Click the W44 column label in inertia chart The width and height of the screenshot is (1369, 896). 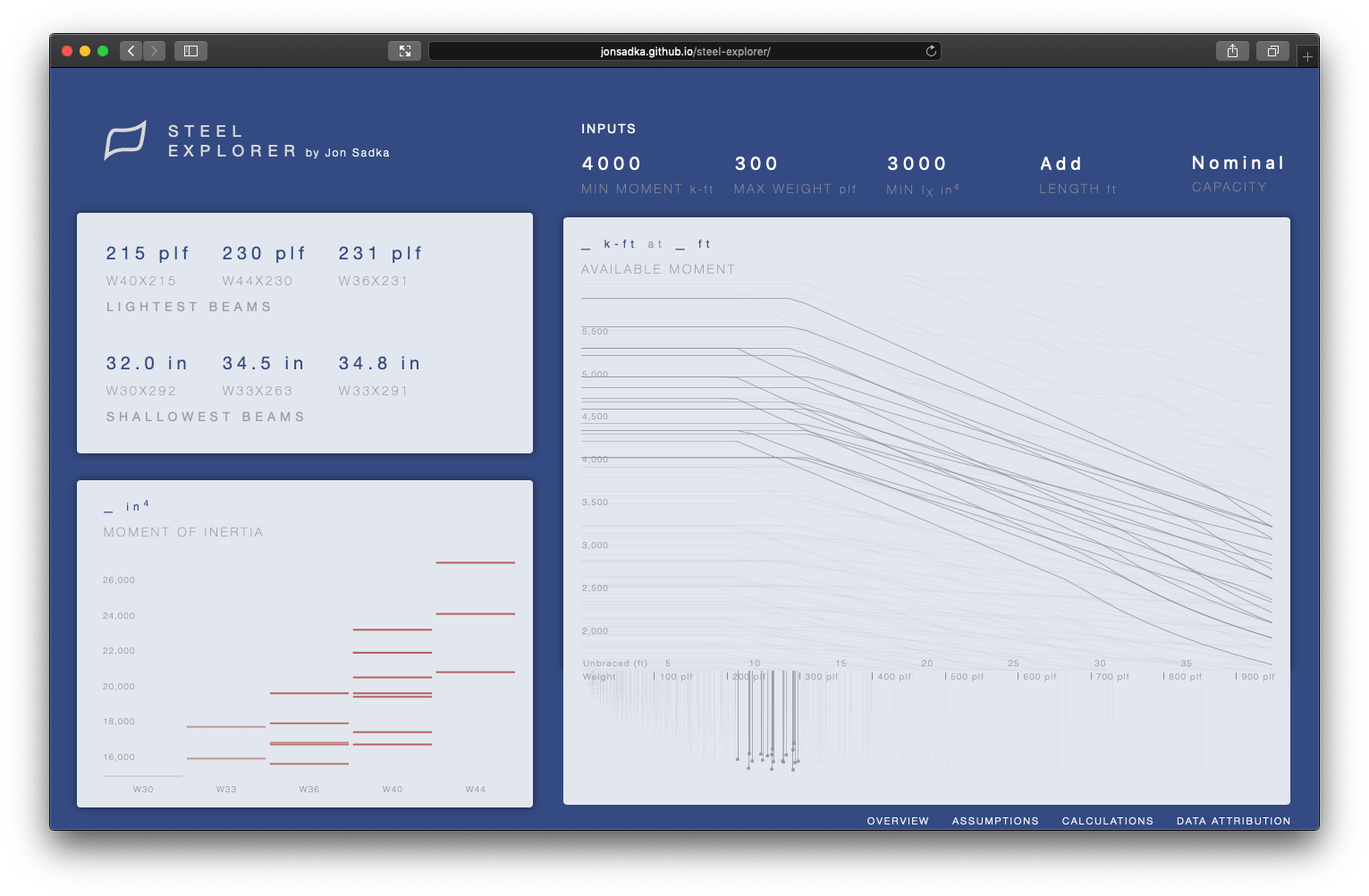coord(476,790)
